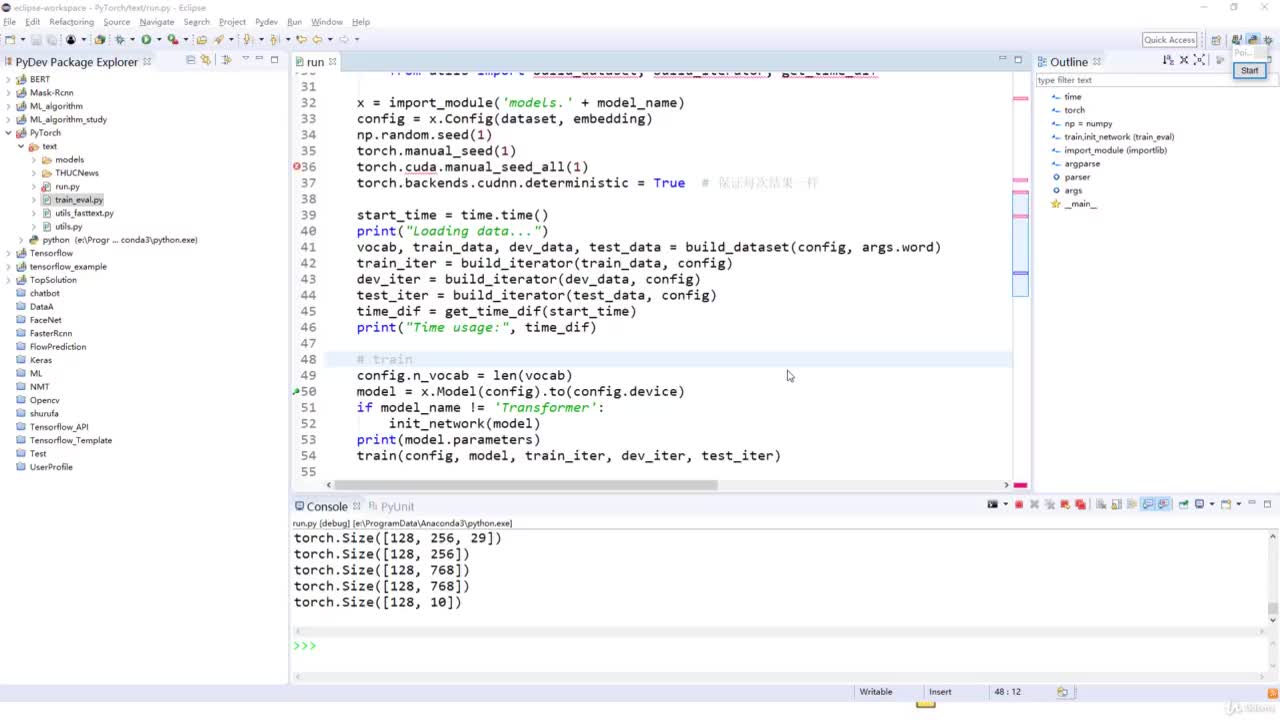Expand the BERT project
This screenshot has height=722, width=1280.
(x=9, y=79)
